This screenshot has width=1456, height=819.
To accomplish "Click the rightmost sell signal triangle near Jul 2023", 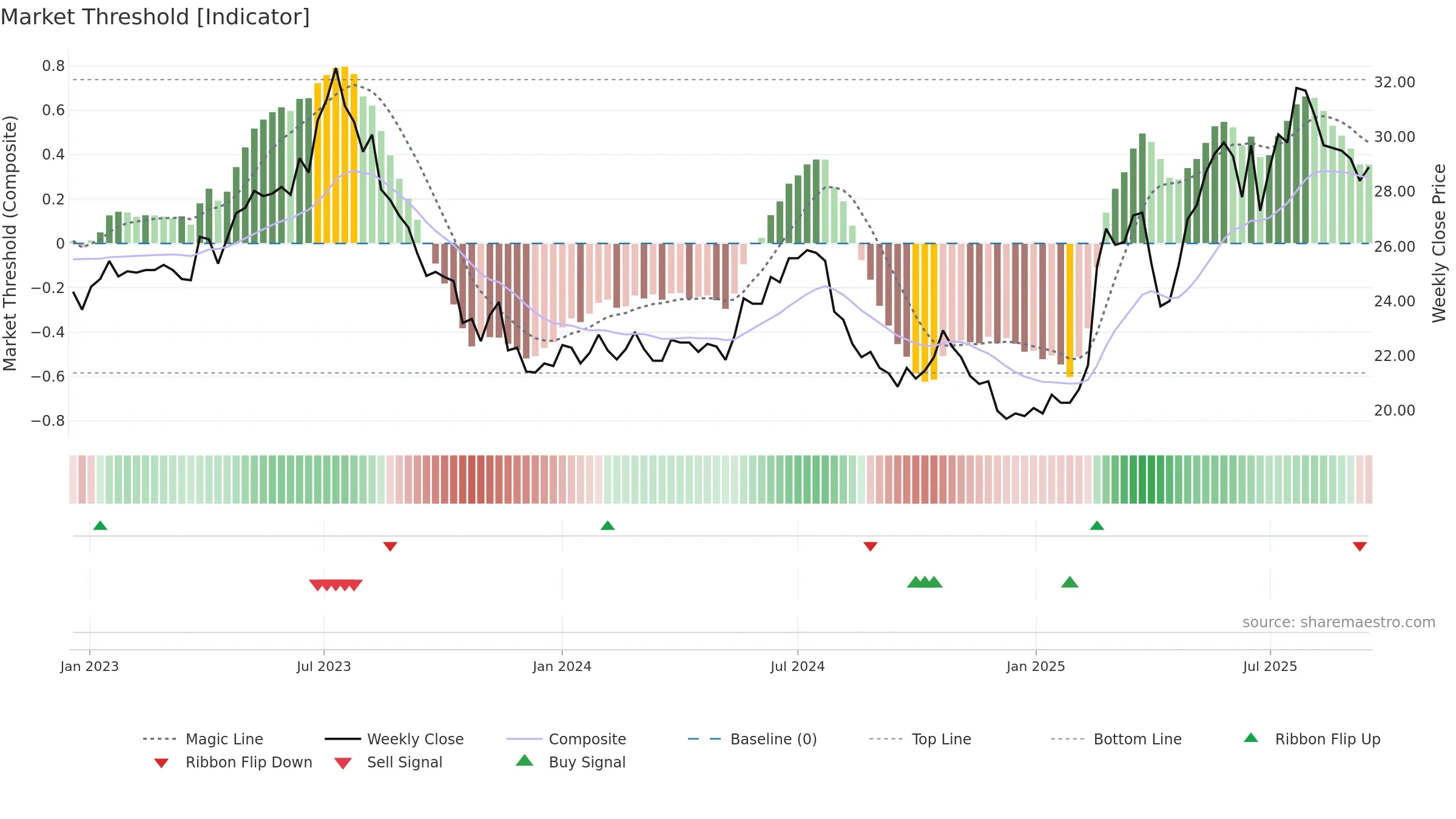I will [354, 585].
